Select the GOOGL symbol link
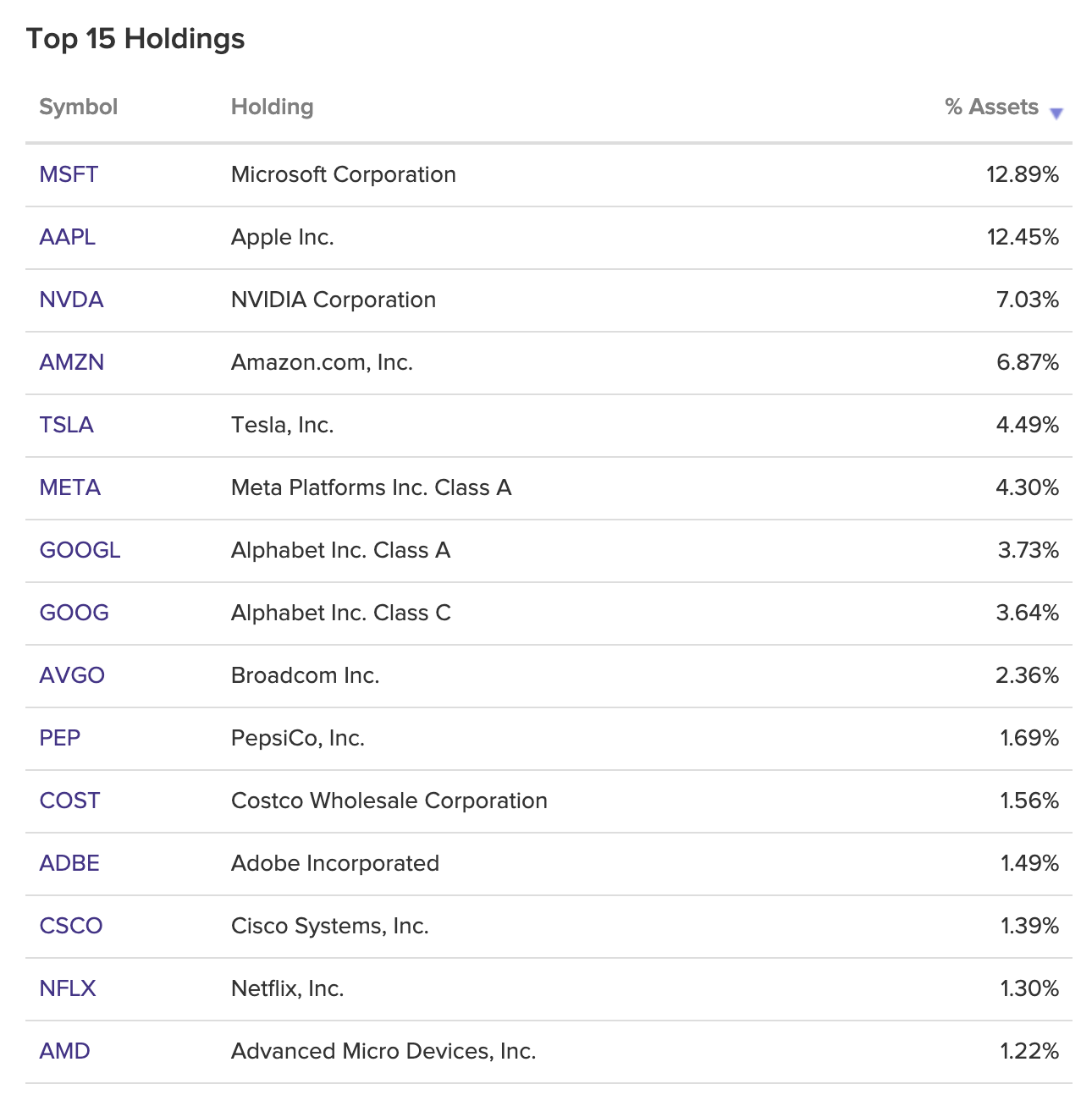The height and width of the screenshot is (1095, 1092). pos(80,550)
